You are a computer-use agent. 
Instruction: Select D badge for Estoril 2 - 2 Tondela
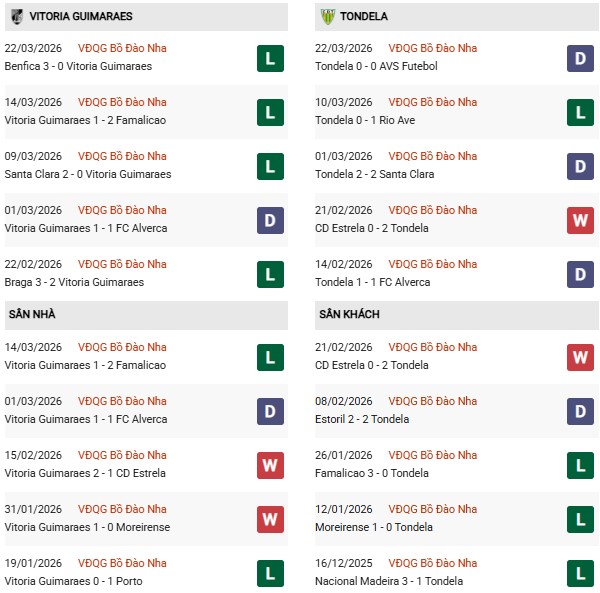pos(581,411)
